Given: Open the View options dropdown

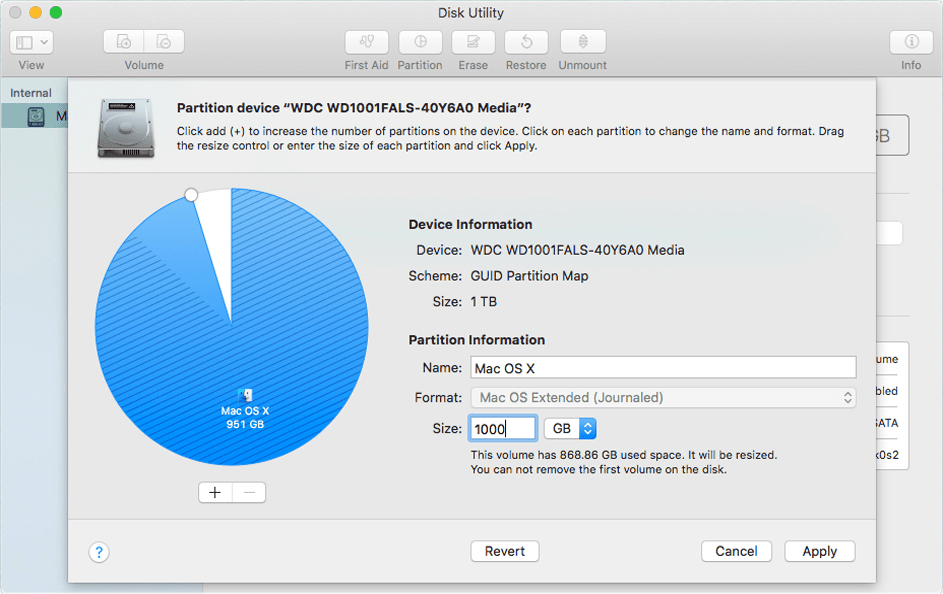Looking at the screenshot, I should (31, 41).
